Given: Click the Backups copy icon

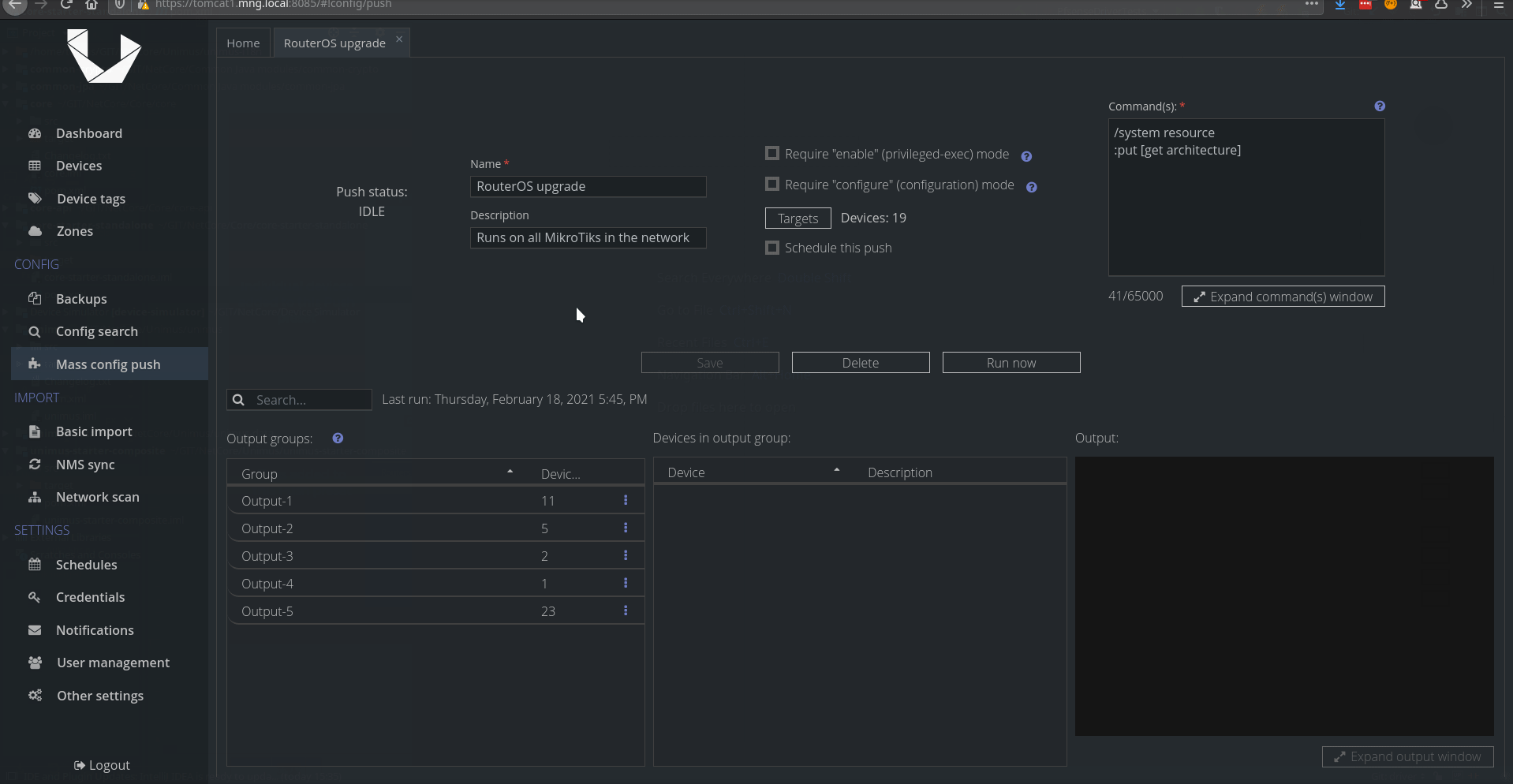Looking at the screenshot, I should [x=35, y=299].
